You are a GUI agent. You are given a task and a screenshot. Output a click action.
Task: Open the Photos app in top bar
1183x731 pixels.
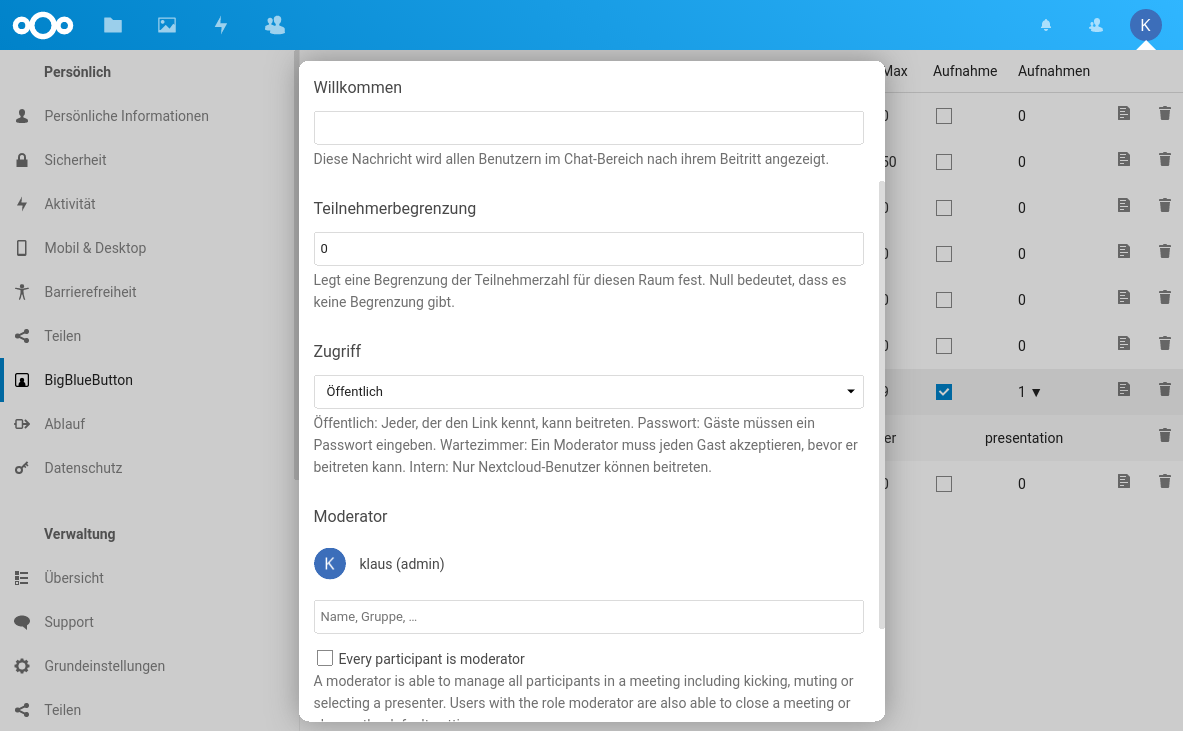pyautogui.click(x=167, y=25)
